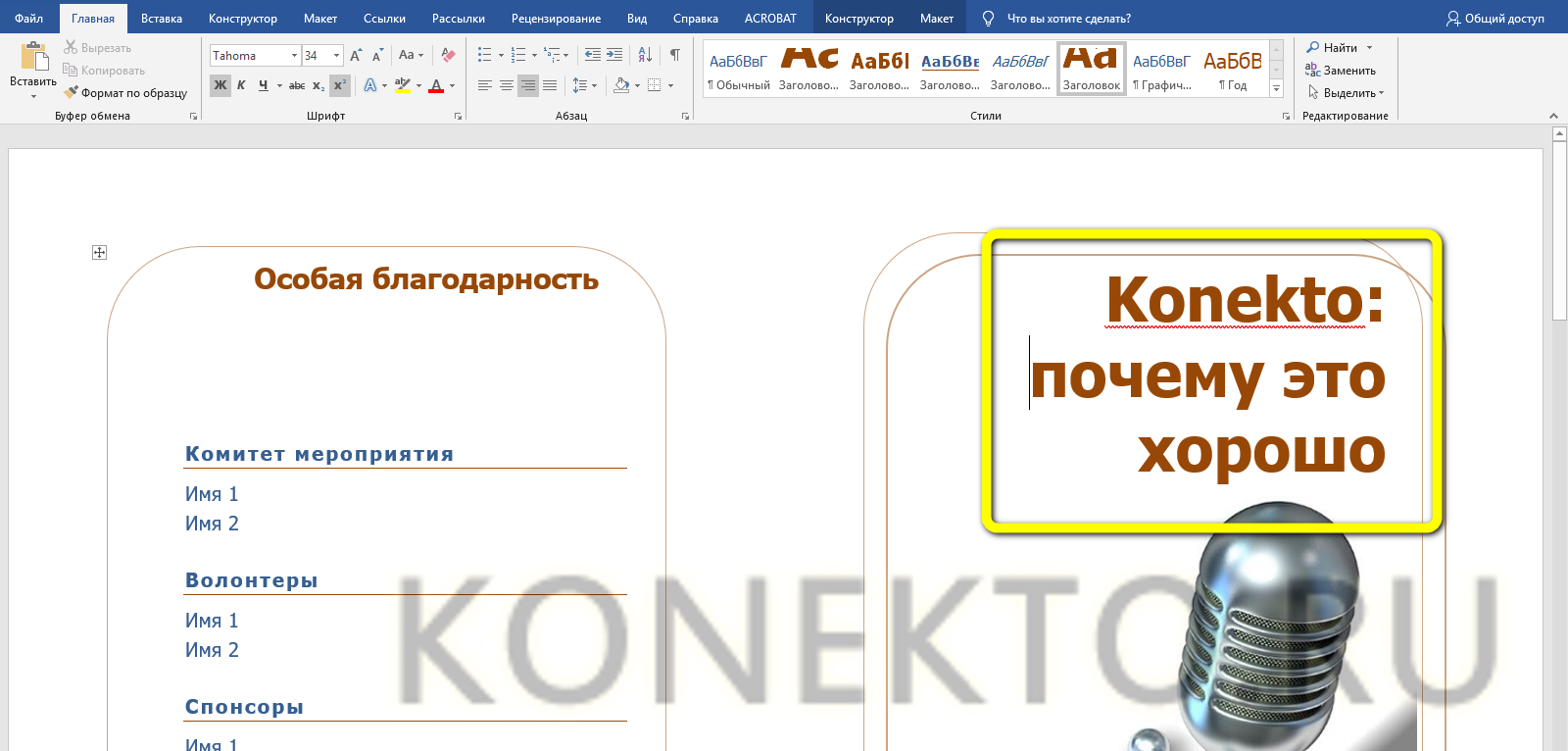Click the Заменить replace command
1568x751 pixels.
pyautogui.click(x=1341, y=70)
